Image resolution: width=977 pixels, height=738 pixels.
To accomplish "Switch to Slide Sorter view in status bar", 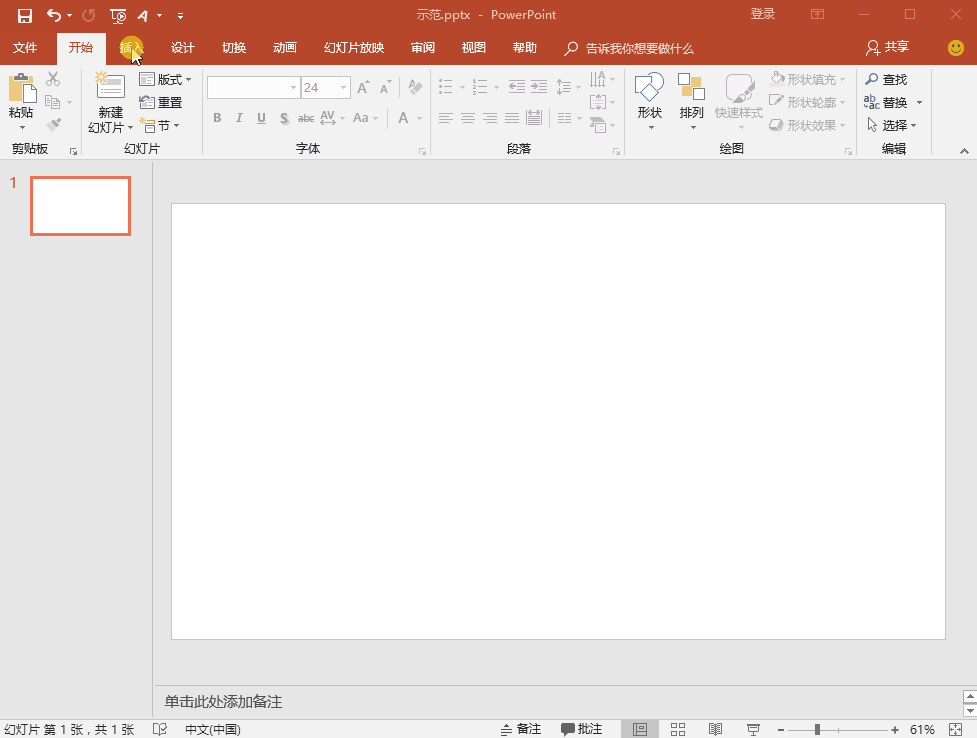I will coord(677,729).
